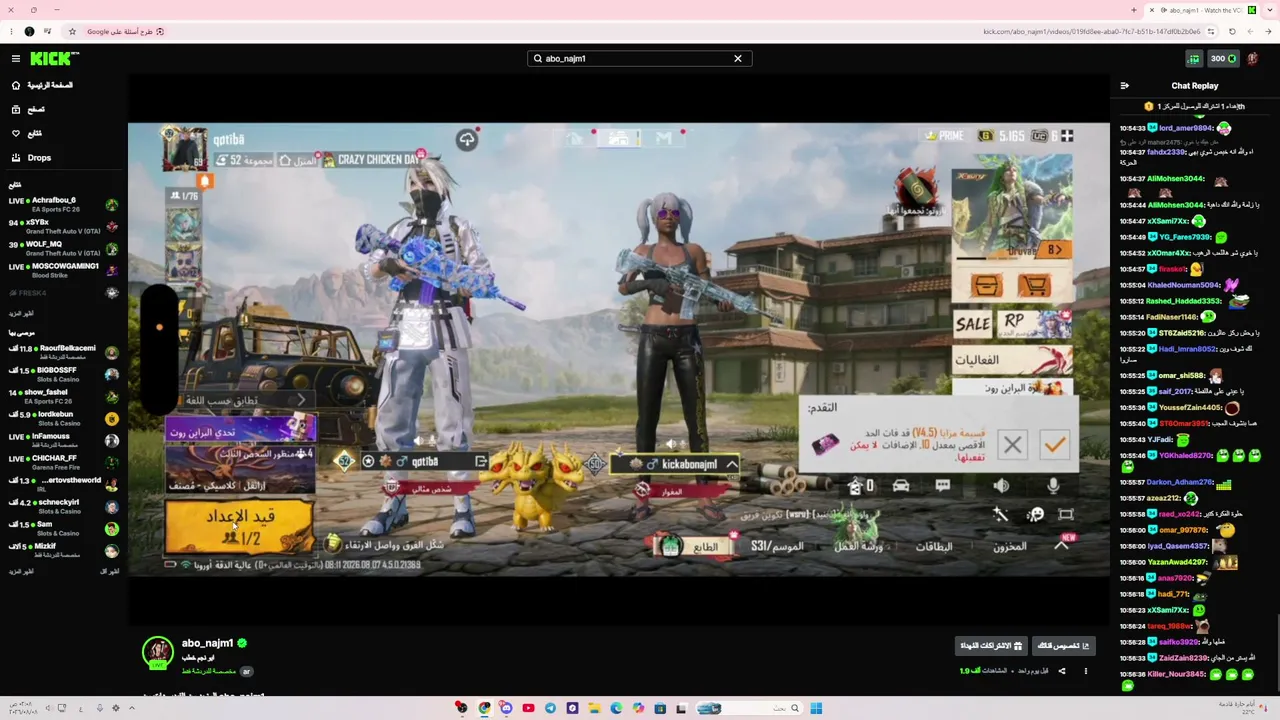Open the Kick sidebar hamburger menu
This screenshot has width=1280, height=720.
click(x=16, y=59)
